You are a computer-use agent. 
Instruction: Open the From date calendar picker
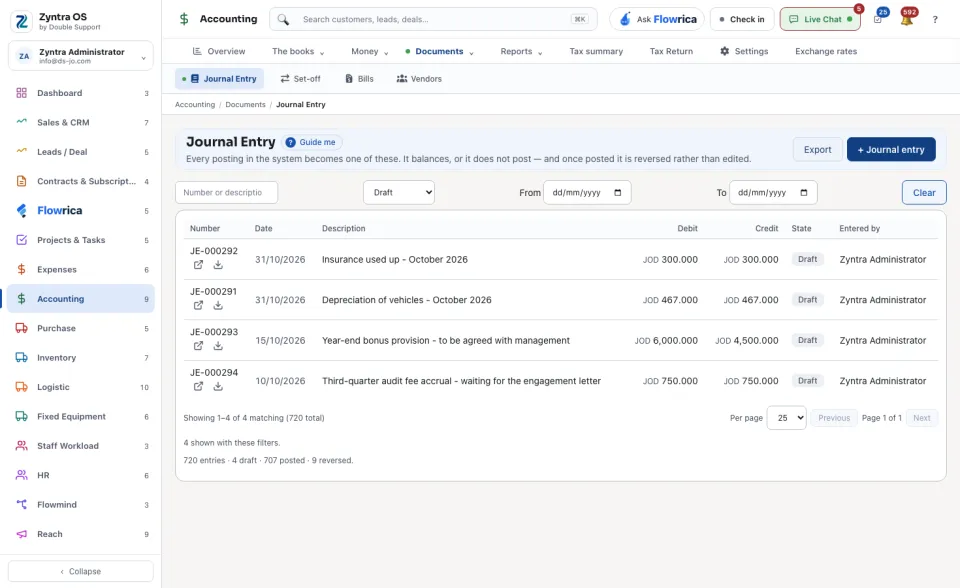pos(617,192)
